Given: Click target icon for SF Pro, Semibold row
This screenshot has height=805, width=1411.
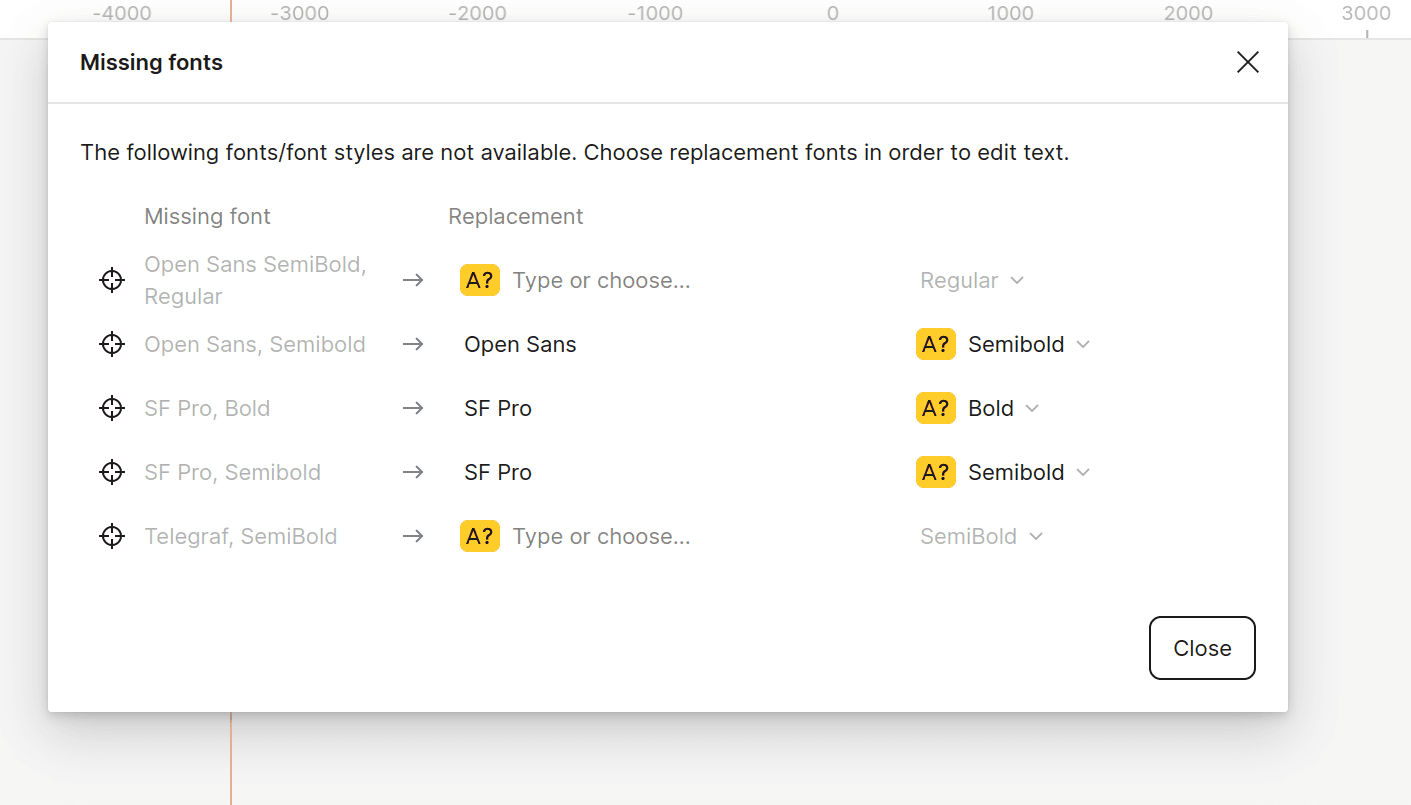Looking at the screenshot, I should [x=111, y=472].
